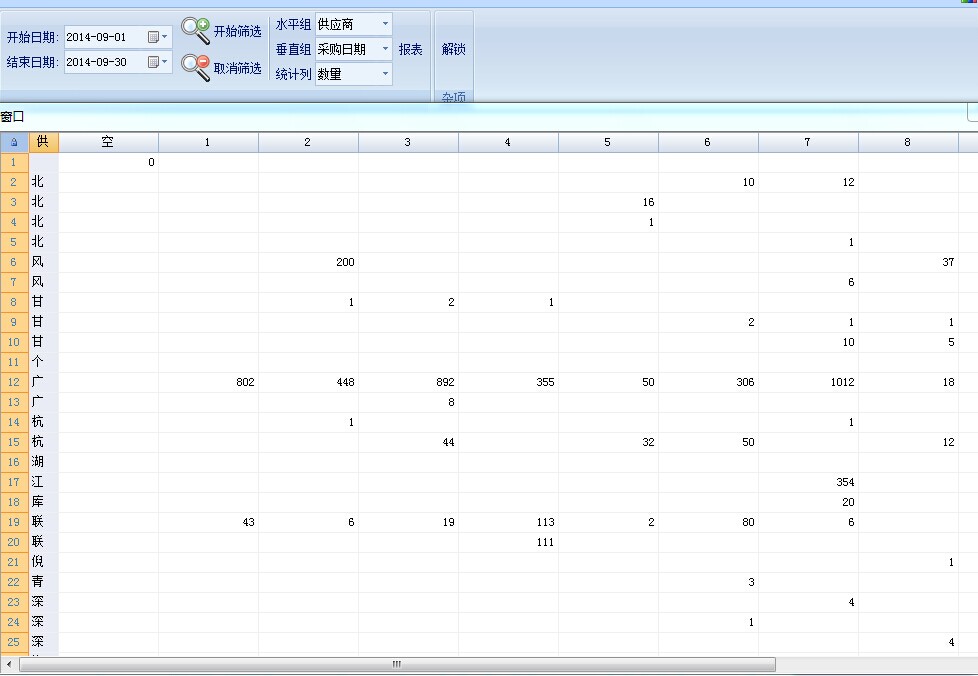Click the 杂项 group label
The height and width of the screenshot is (676, 978).
(453, 97)
